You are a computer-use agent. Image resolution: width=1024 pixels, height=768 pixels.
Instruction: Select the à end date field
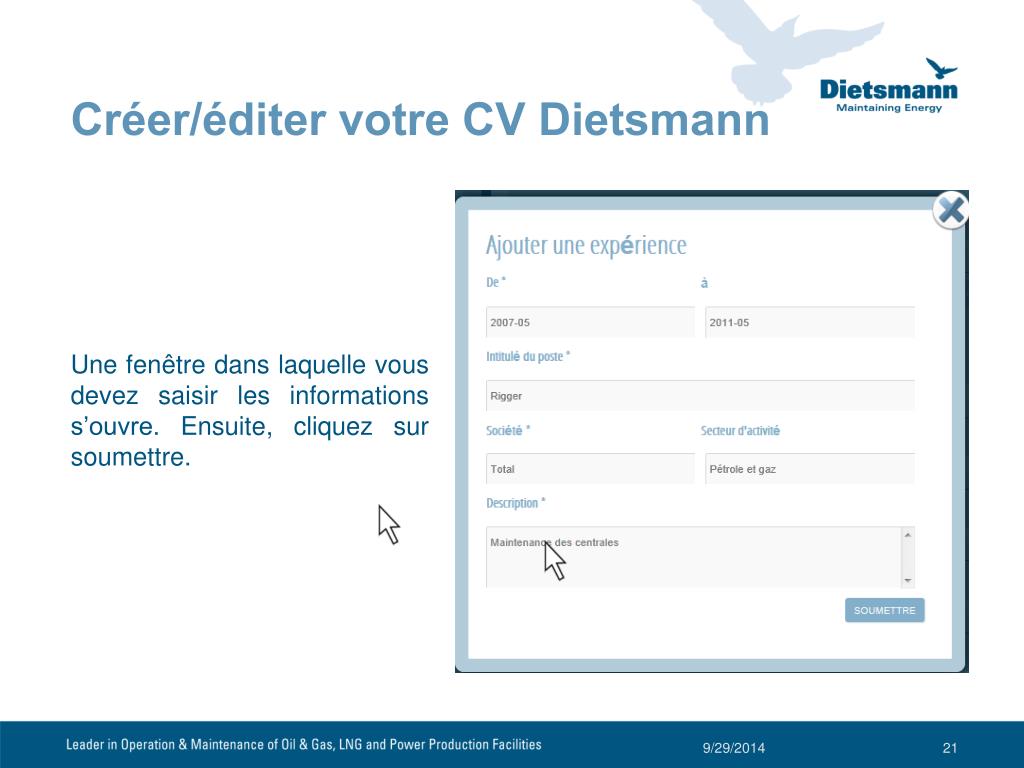[810, 322]
